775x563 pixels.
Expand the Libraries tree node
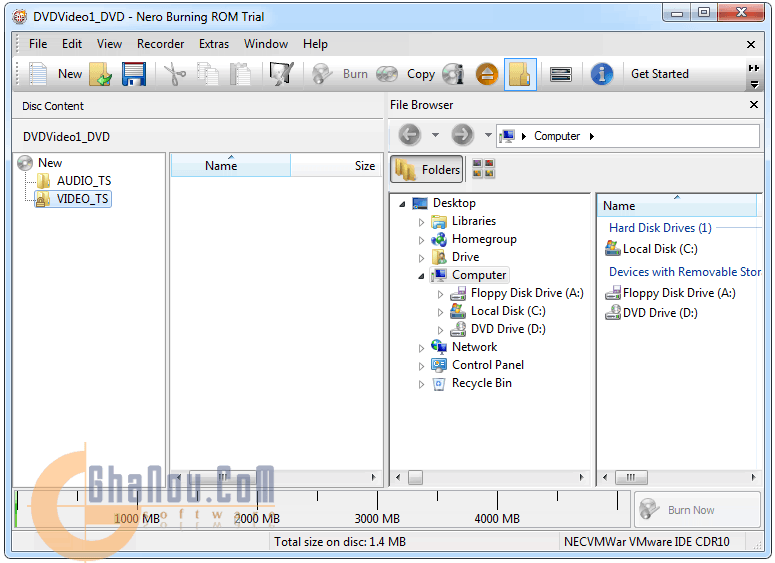[x=421, y=222]
